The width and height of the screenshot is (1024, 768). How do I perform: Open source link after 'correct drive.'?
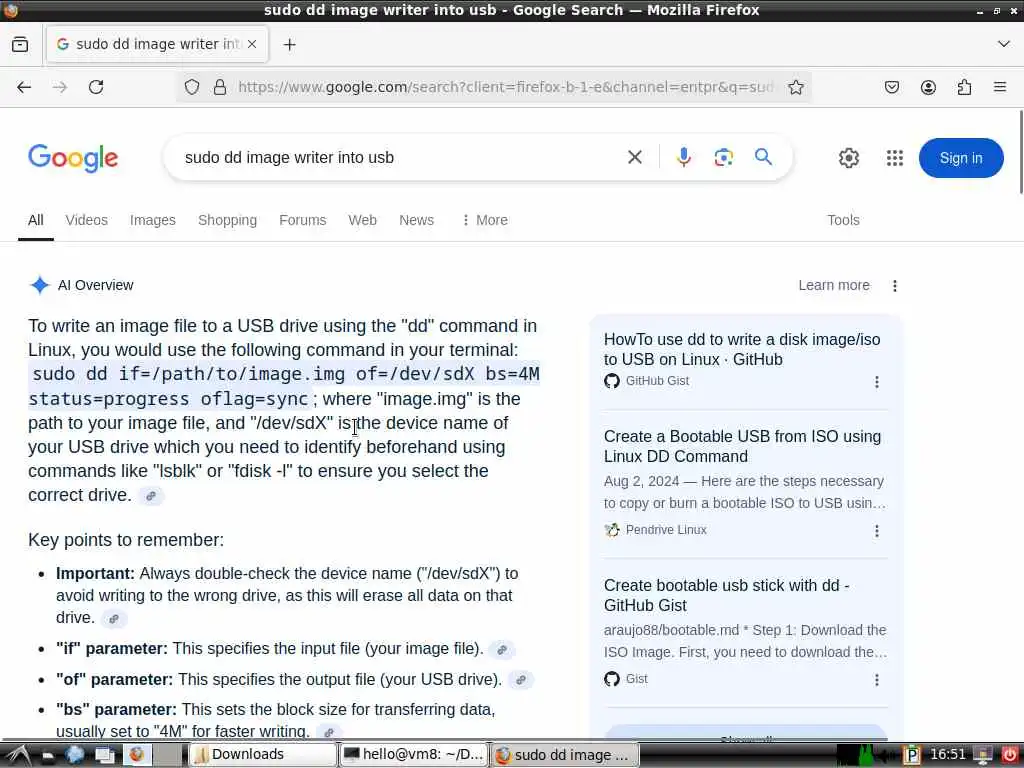[x=151, y=496]
